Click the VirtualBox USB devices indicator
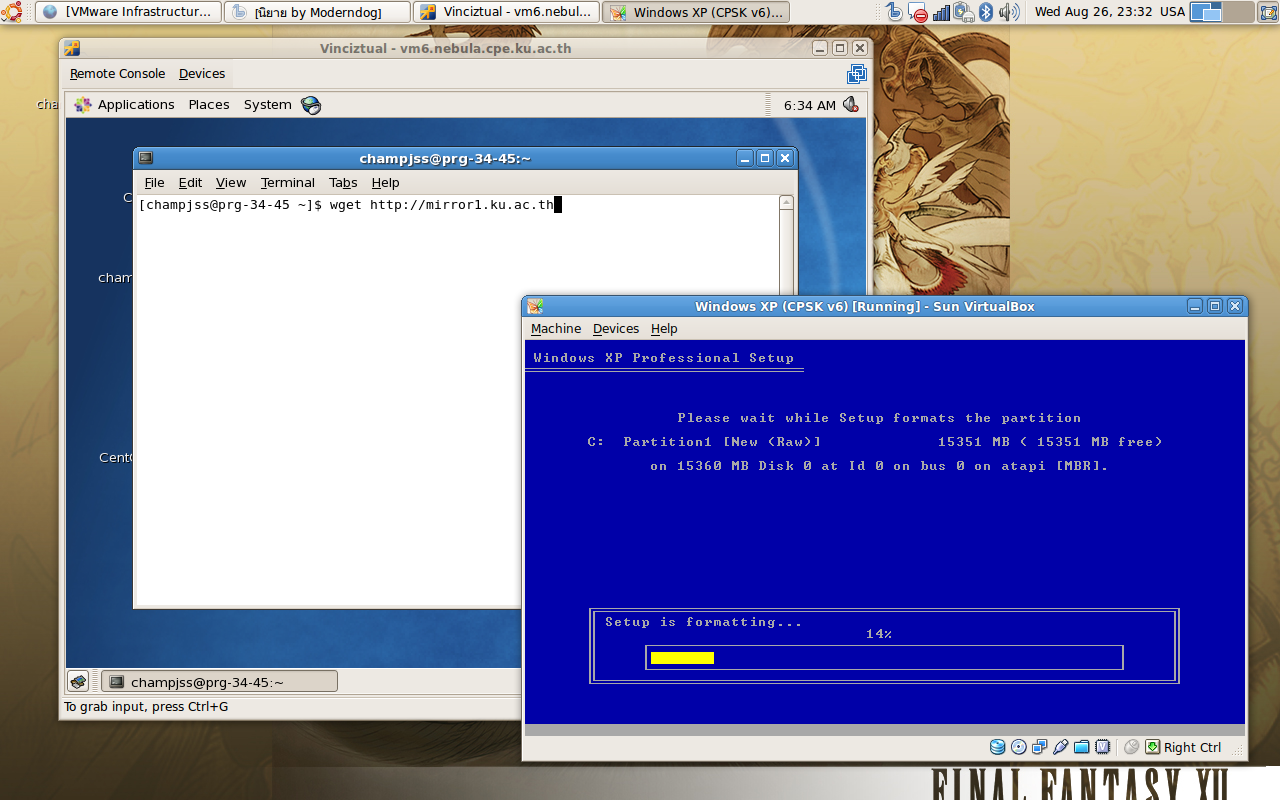The height and width of the screenshot is (800, 1280). coord(1061,747)
